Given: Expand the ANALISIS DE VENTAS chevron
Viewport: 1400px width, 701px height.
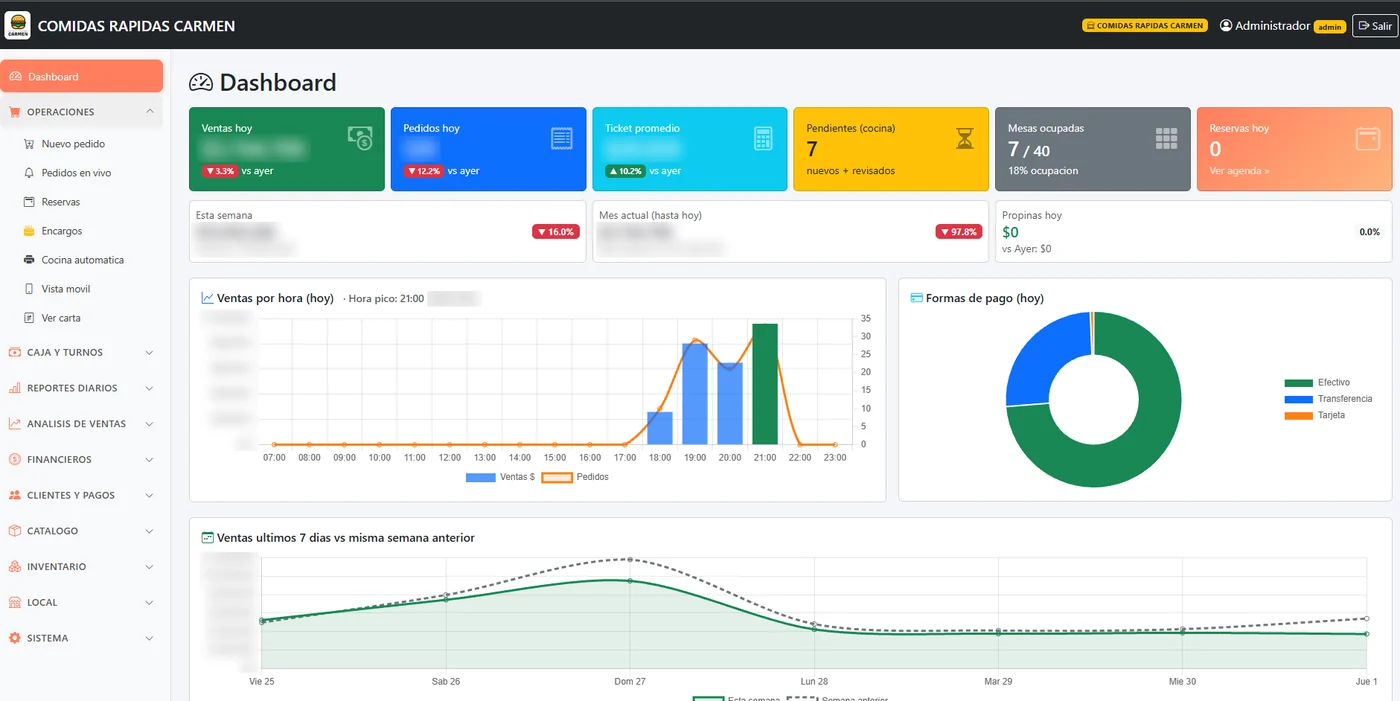Looking at the screenshot, I should pyautogui.click(x=149, y=424).
